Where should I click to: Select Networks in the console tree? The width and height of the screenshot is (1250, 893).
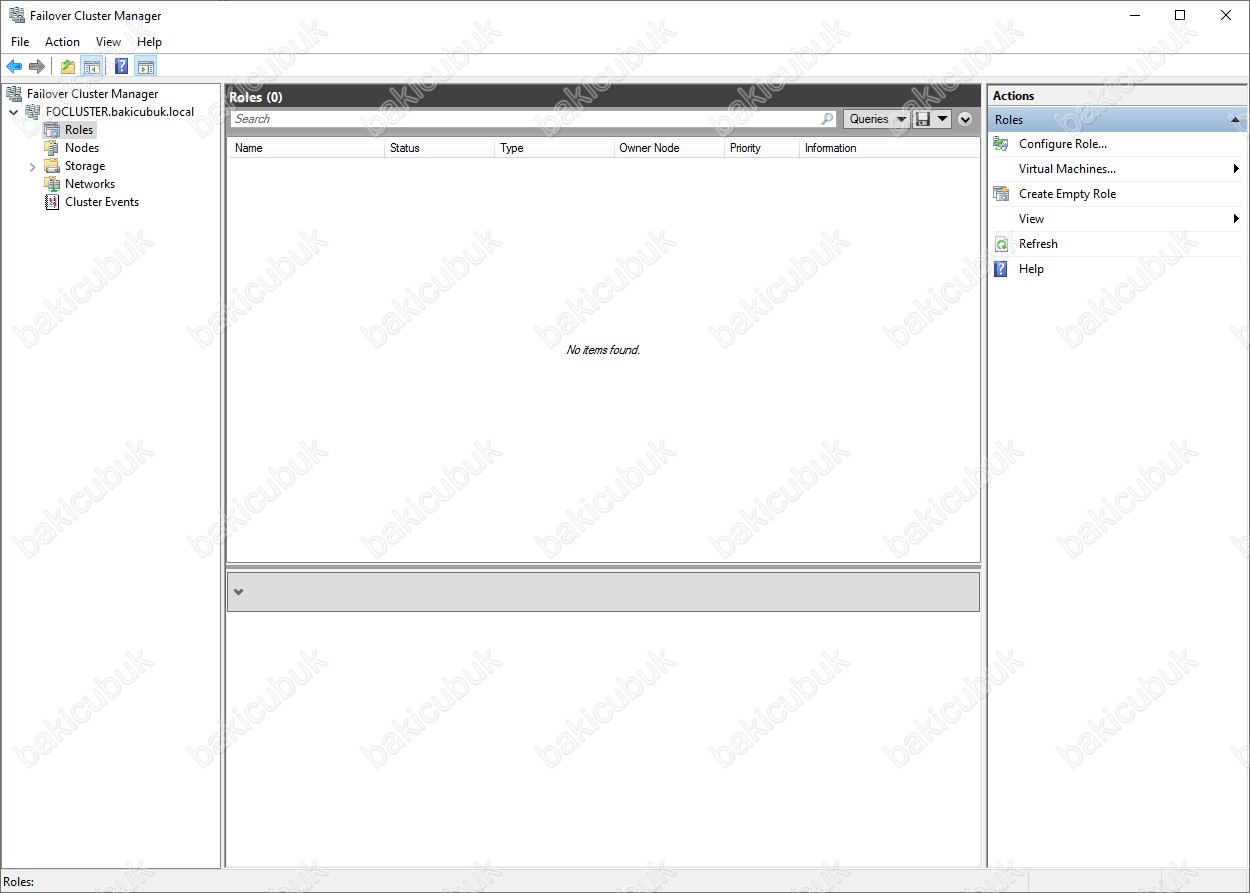[90, 184]
